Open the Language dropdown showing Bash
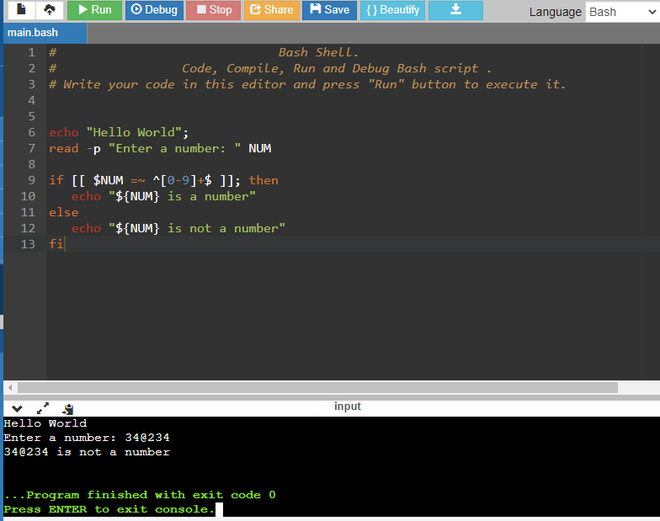 point(622,12)
